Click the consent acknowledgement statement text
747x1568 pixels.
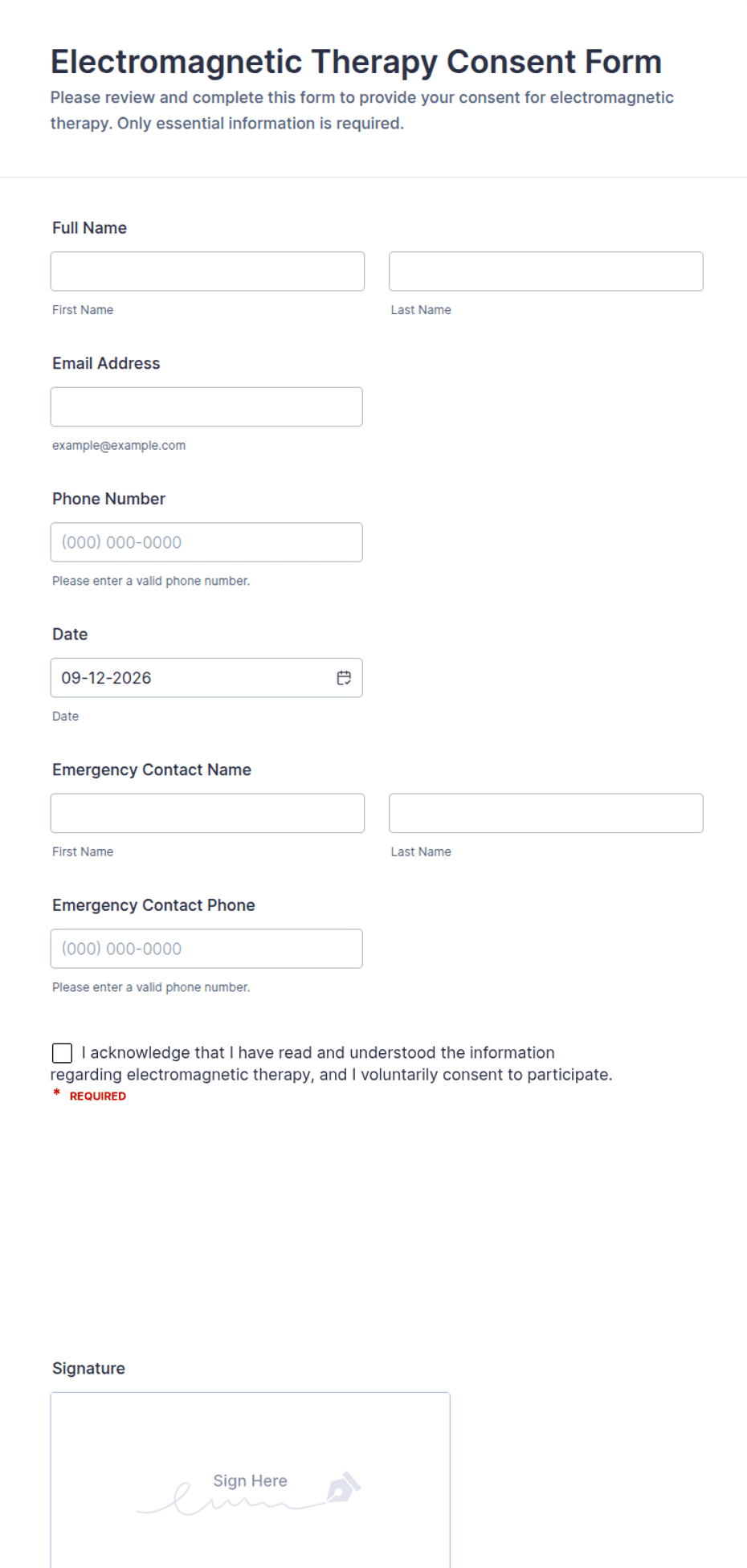332,1064
